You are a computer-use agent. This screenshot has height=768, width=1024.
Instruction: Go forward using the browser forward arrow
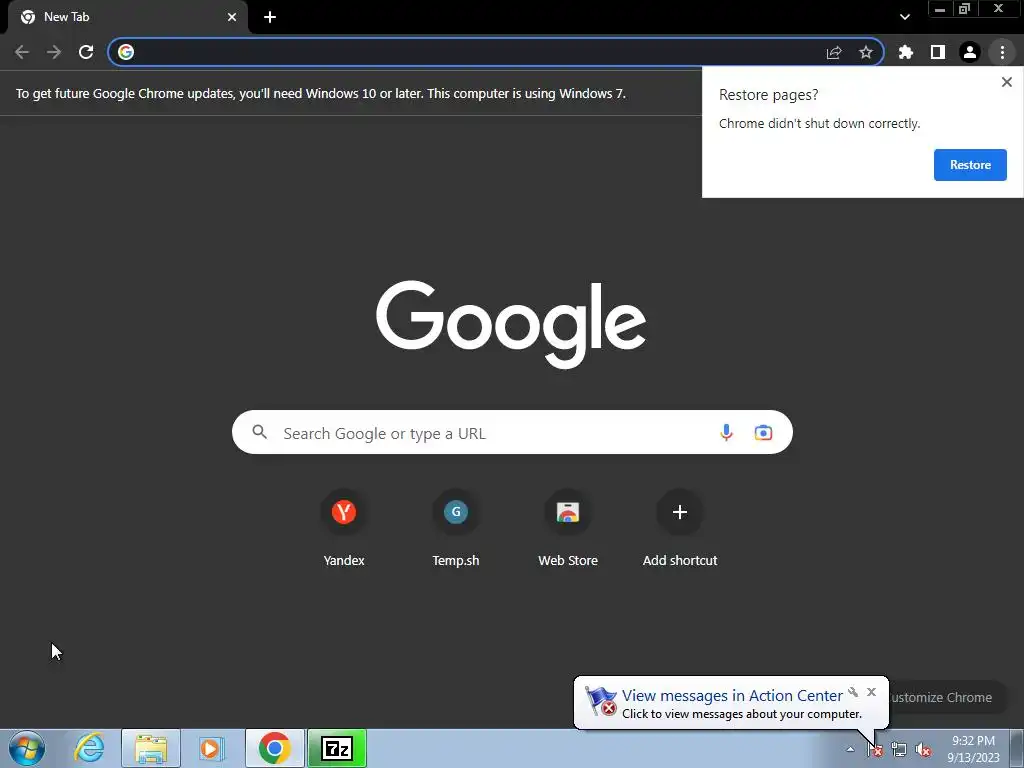click(54, 52)
